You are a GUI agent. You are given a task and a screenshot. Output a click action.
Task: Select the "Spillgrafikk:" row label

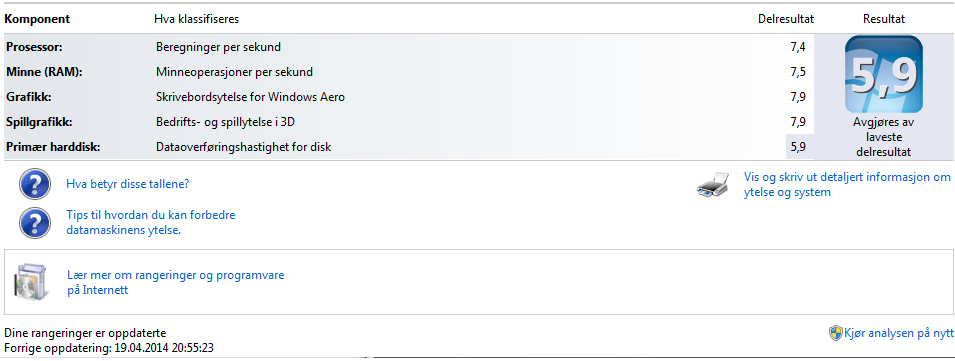[x=39, y=122]
